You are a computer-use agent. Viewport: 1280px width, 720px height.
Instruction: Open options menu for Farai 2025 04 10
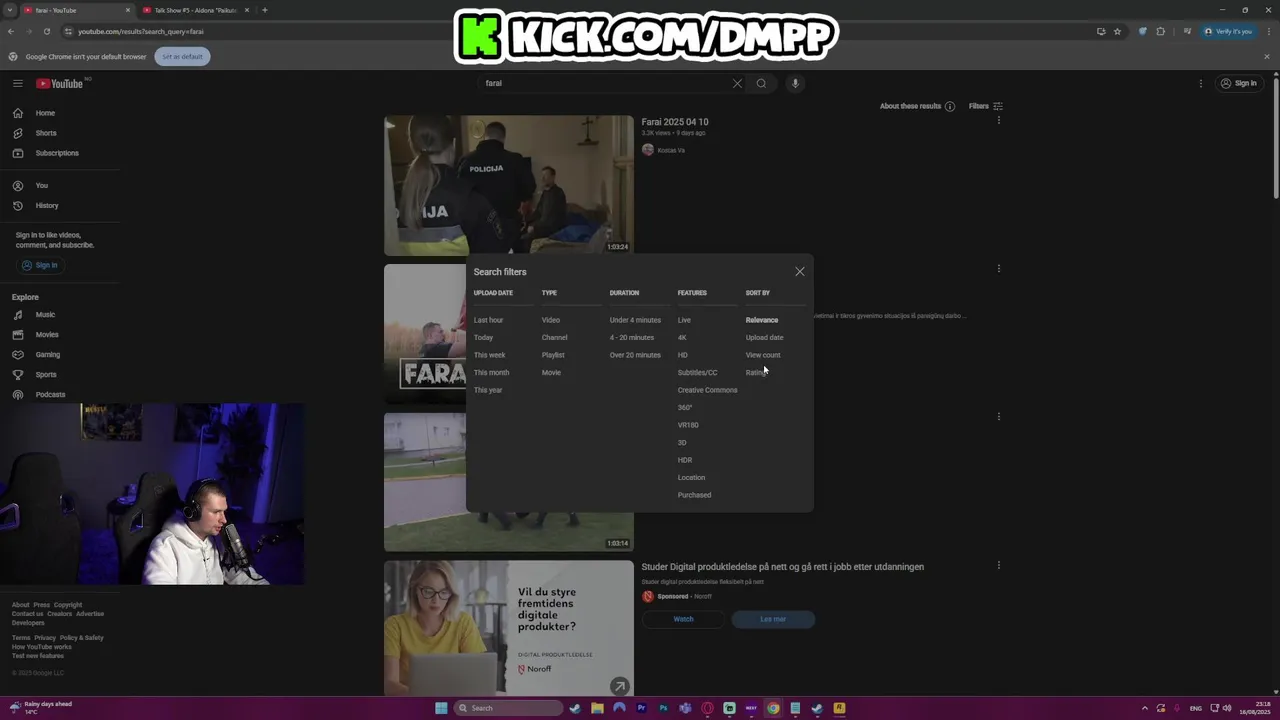tap(998, 121)
